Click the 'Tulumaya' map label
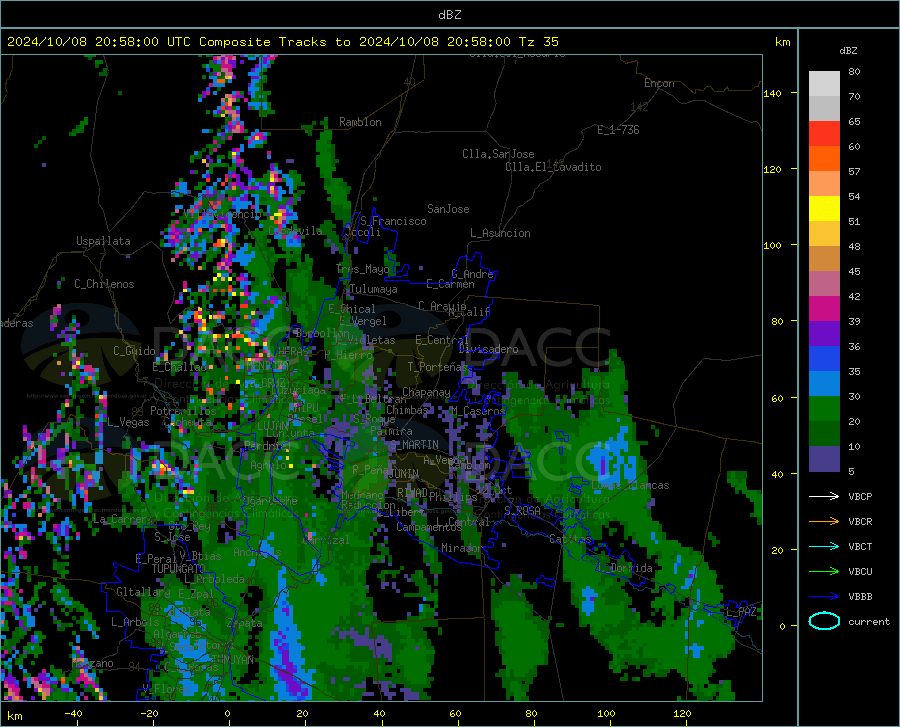Image resolution: width=900 pixels, height=727 pixels. (x=373, y=289)
